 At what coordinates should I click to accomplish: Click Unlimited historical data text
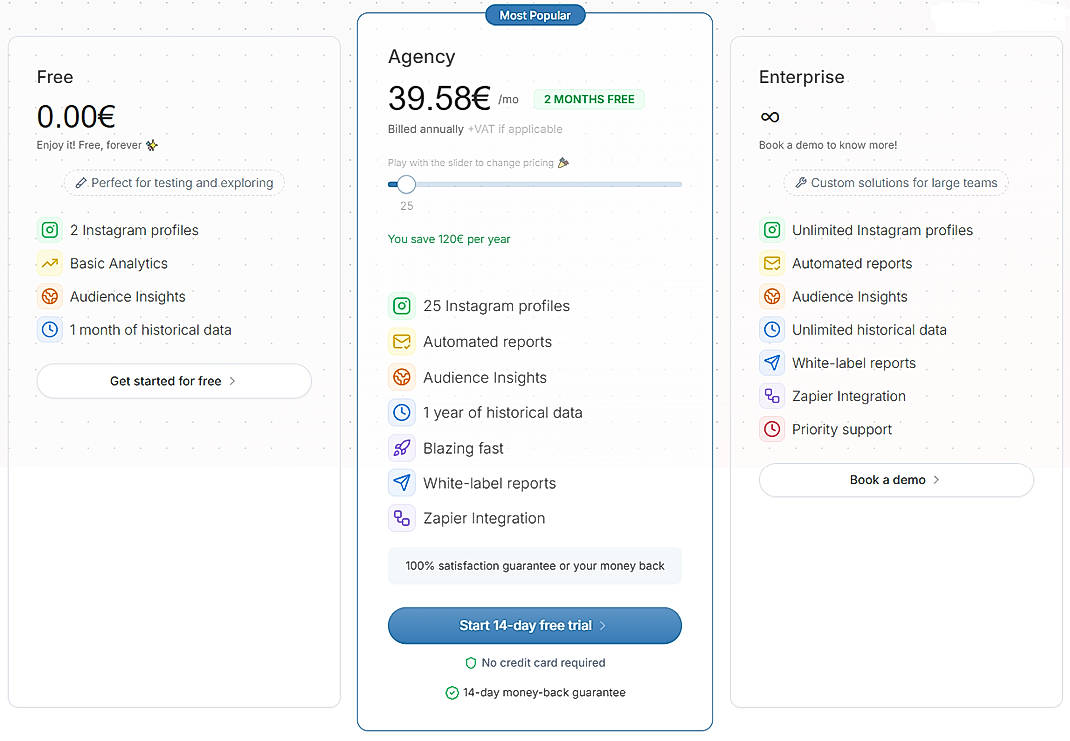pos(869,330)
